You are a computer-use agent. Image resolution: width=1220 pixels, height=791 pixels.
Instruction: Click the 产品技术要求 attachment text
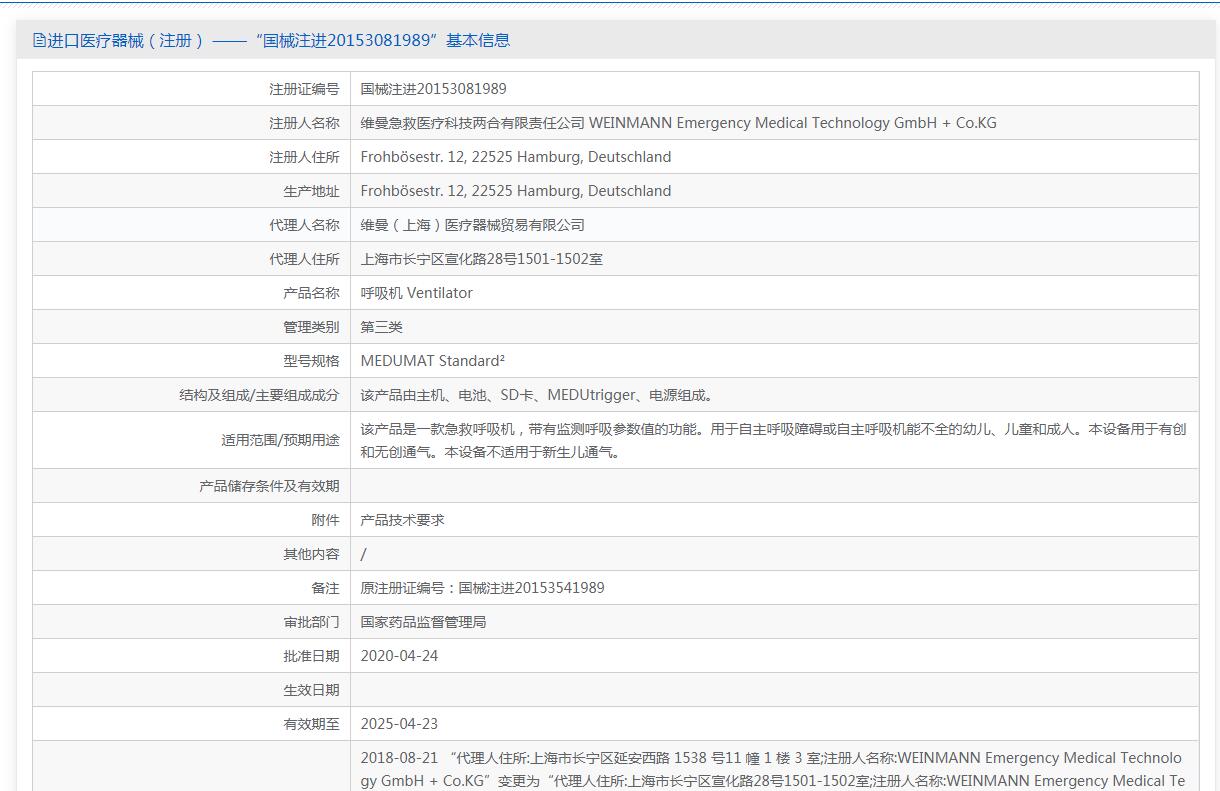[x=402, y=520]
